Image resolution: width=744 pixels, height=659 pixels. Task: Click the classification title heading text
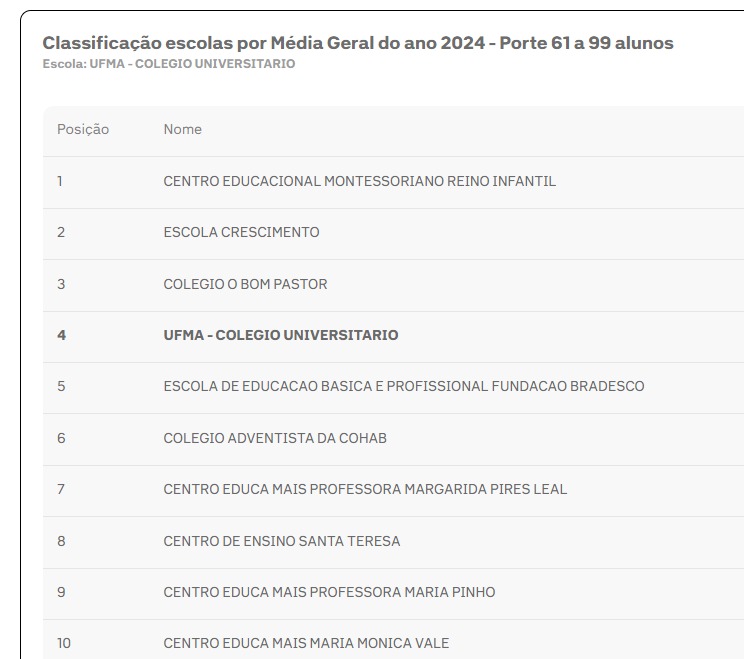click(x=357, y=43)
